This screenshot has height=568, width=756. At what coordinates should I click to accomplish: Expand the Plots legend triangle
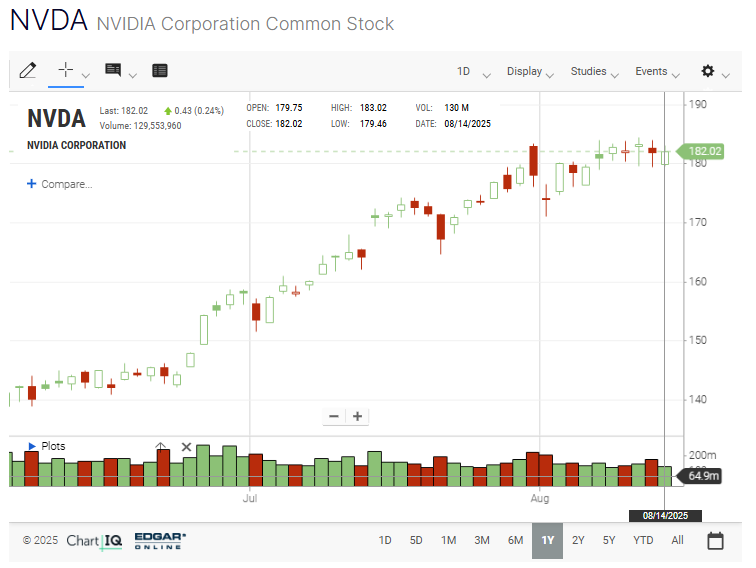click(x=32, y=446)
